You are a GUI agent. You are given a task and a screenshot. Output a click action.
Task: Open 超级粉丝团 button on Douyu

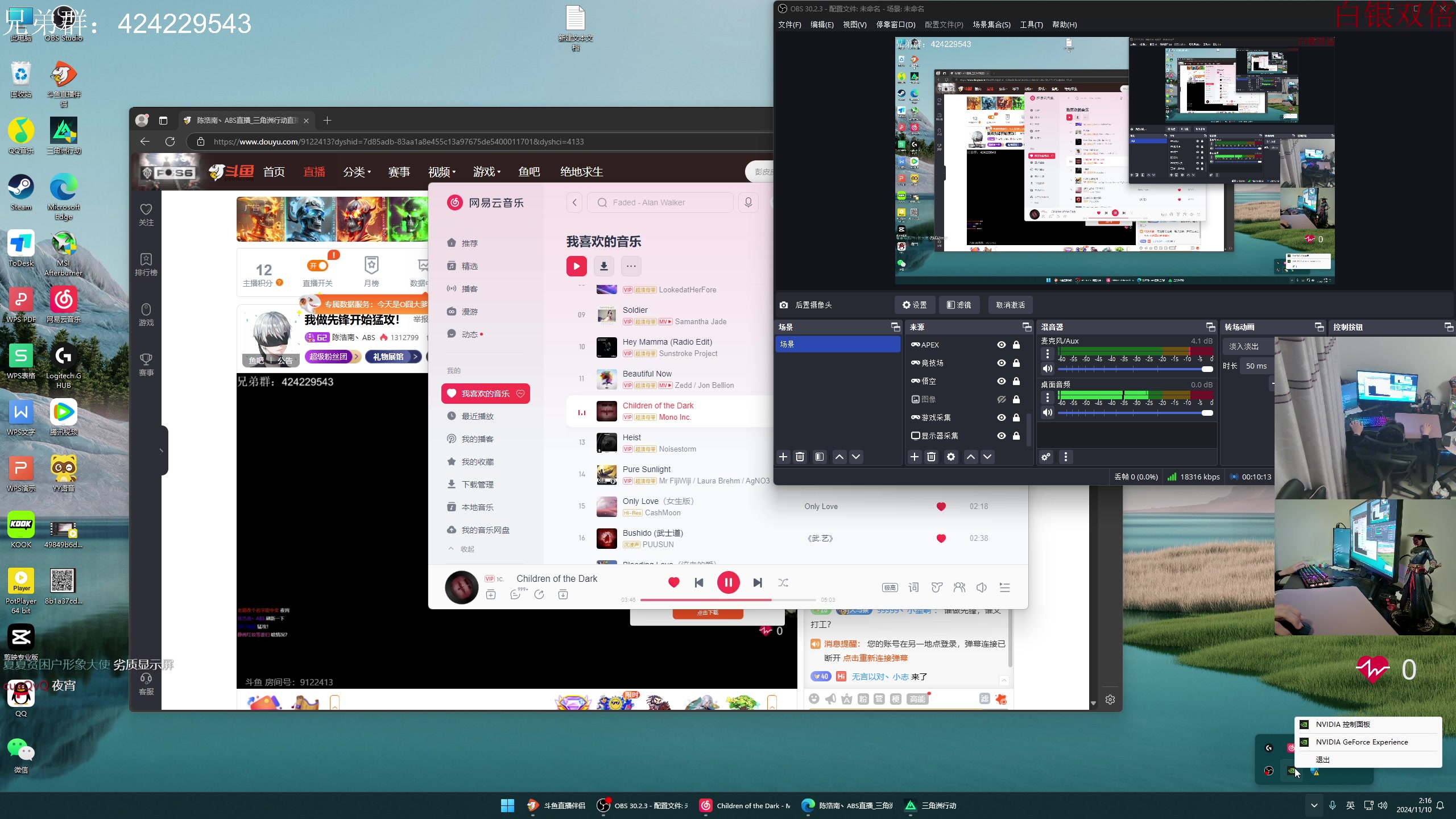click(x=333, y=357)
